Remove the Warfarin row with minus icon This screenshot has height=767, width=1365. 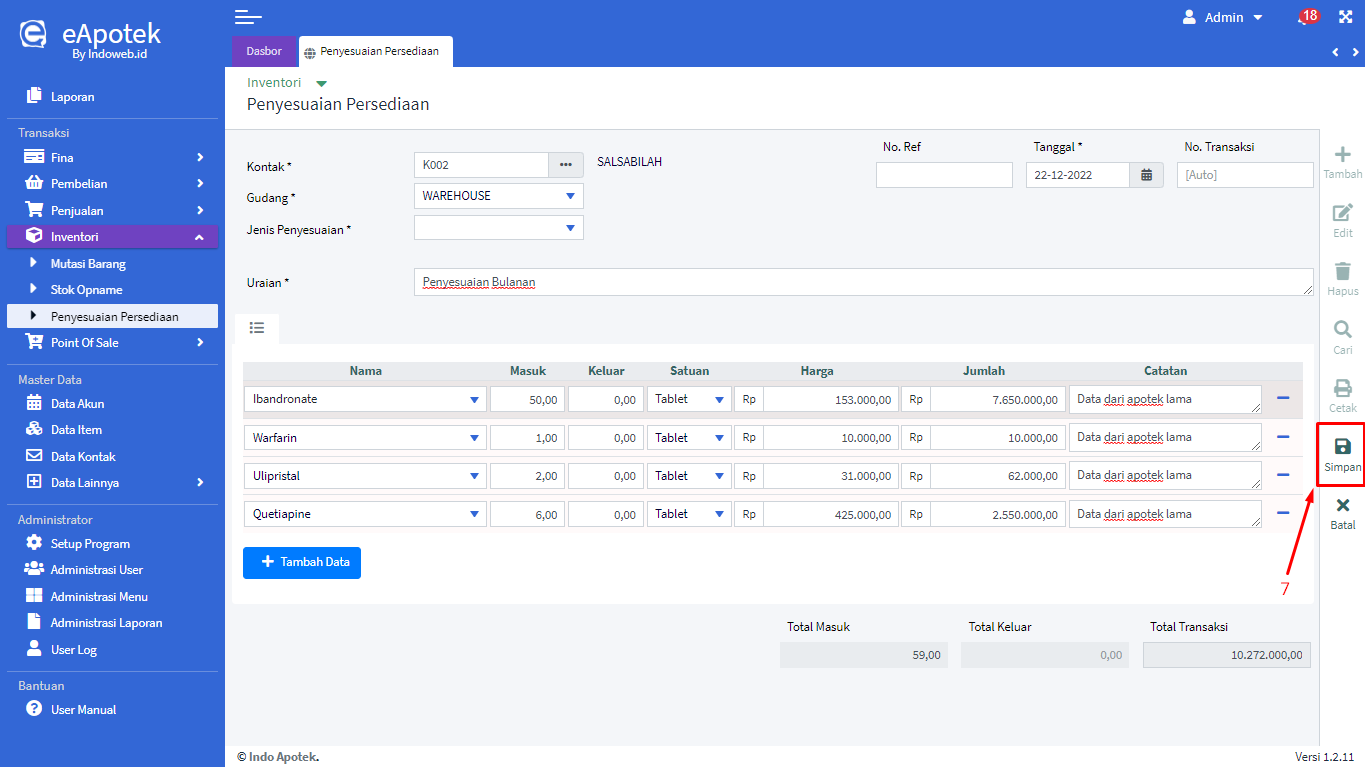[1283, 437]
